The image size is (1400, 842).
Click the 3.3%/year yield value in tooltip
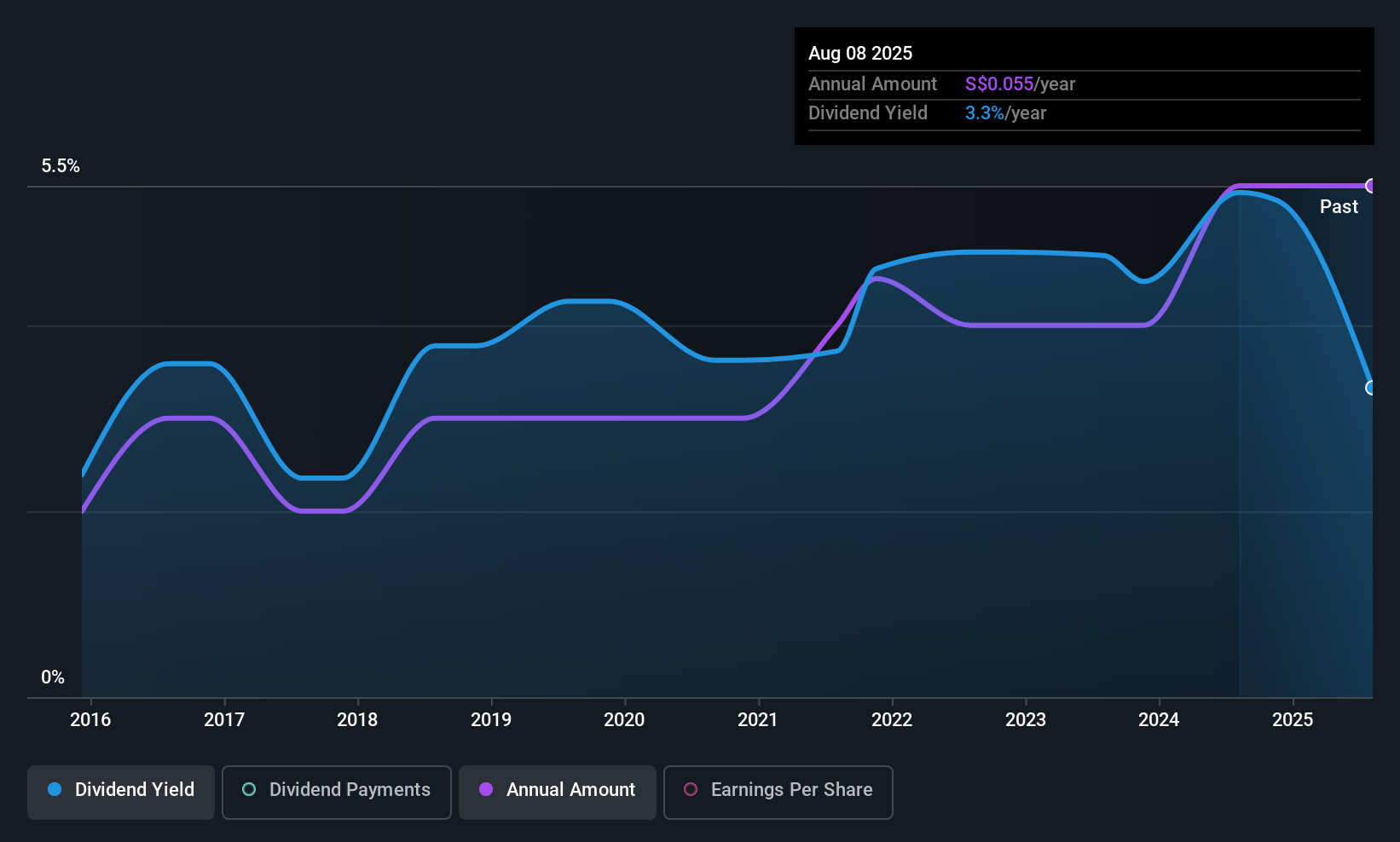click(1005, 113)
